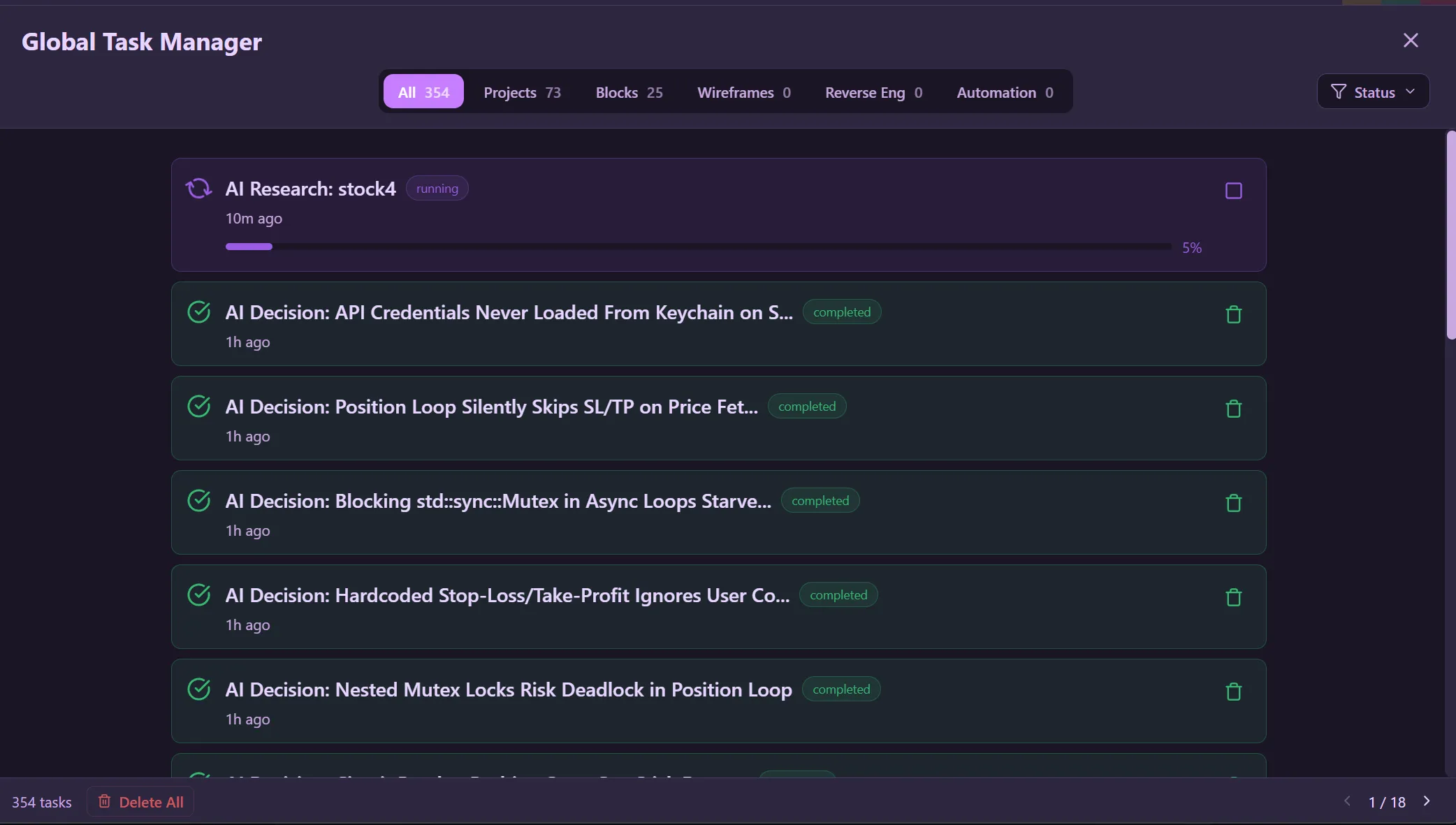
Task: Click the 5% progress label
Action: click(x=1192, y=247)
